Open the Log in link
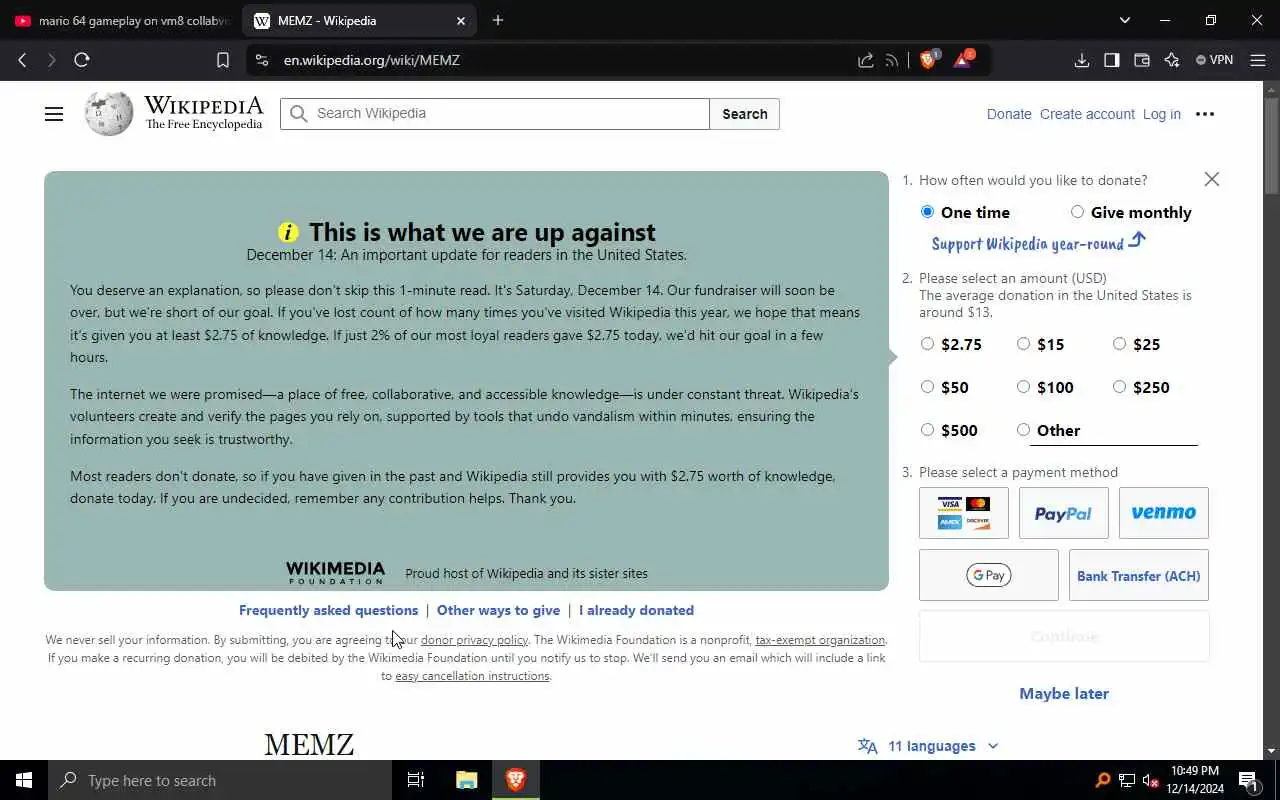 tap(1162, 114)
